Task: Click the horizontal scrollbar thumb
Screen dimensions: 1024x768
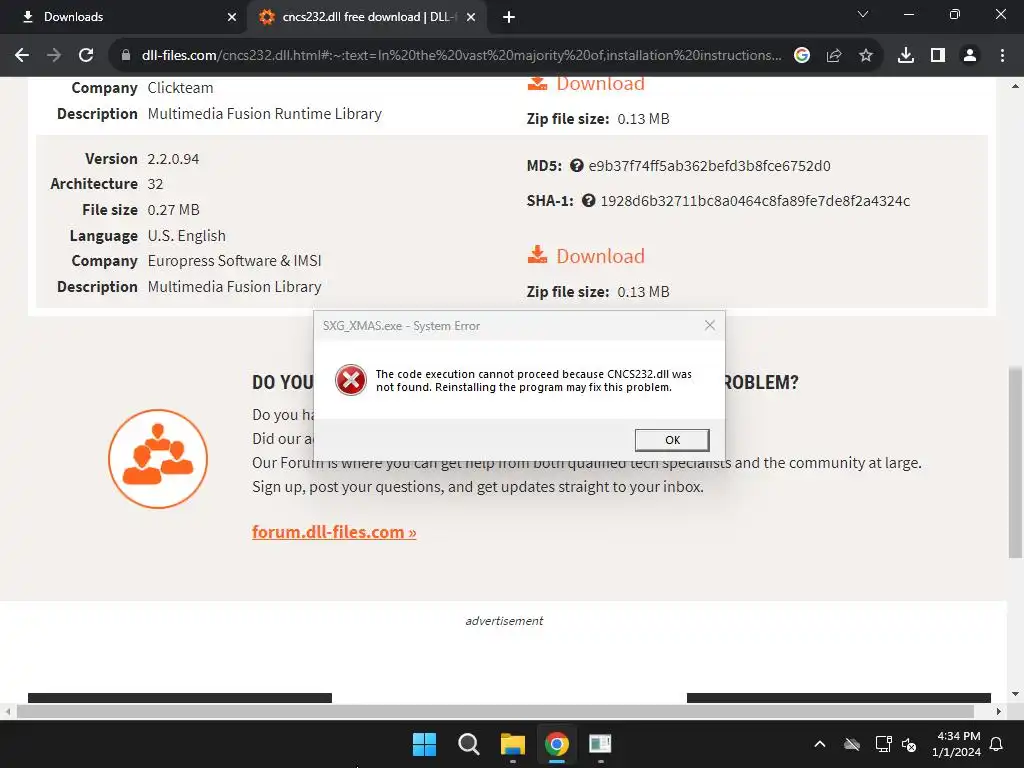Action: [495, 712]
